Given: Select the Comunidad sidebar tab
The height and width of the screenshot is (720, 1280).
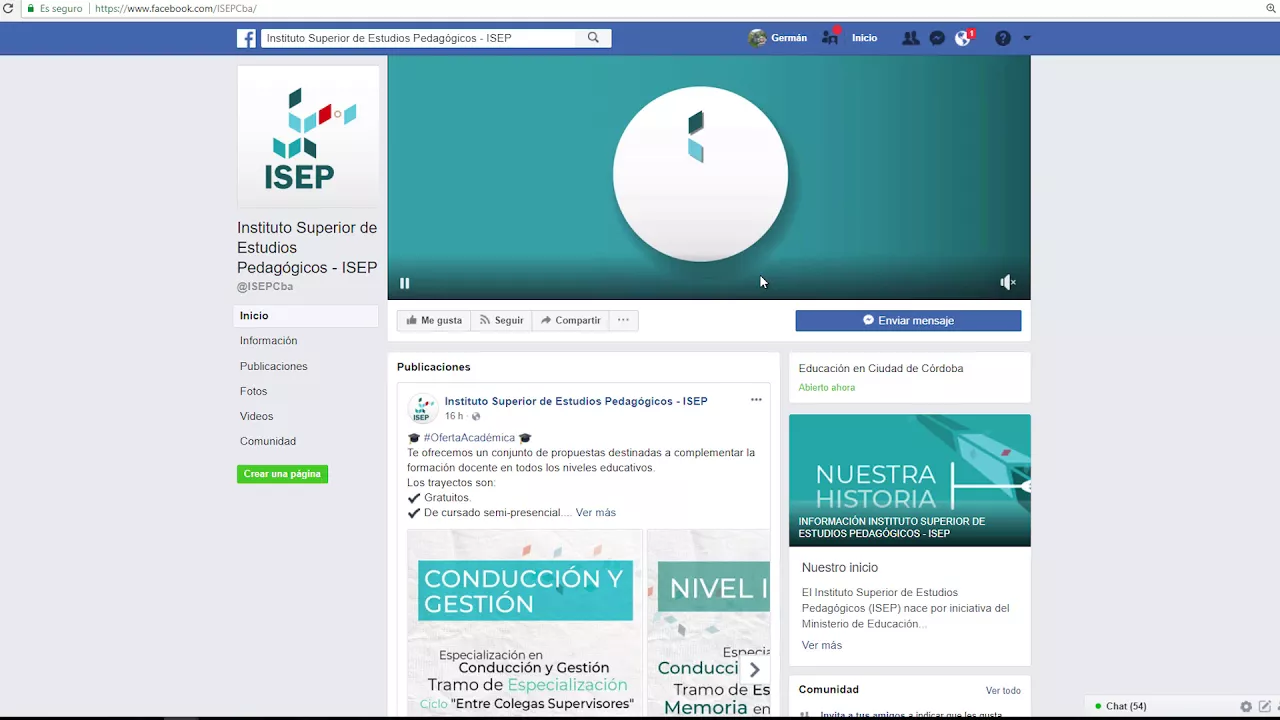Looking at the screenshot, I should click(x=268, y=441).
